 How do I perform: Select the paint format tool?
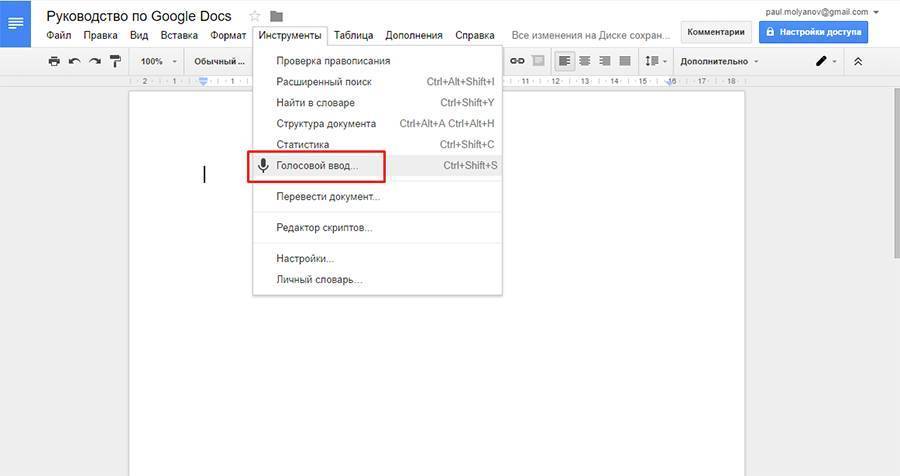[115, 61]
